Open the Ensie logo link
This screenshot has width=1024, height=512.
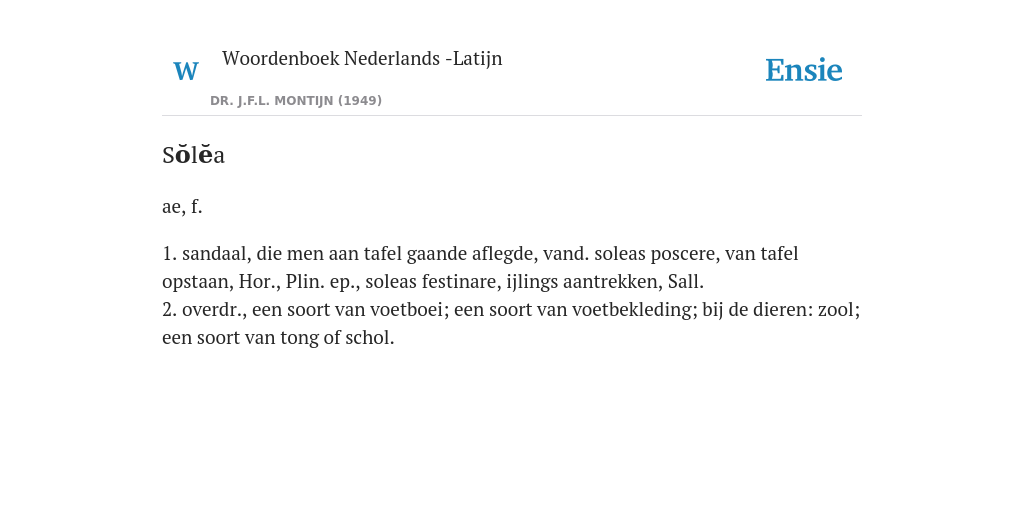click(803, 70)
